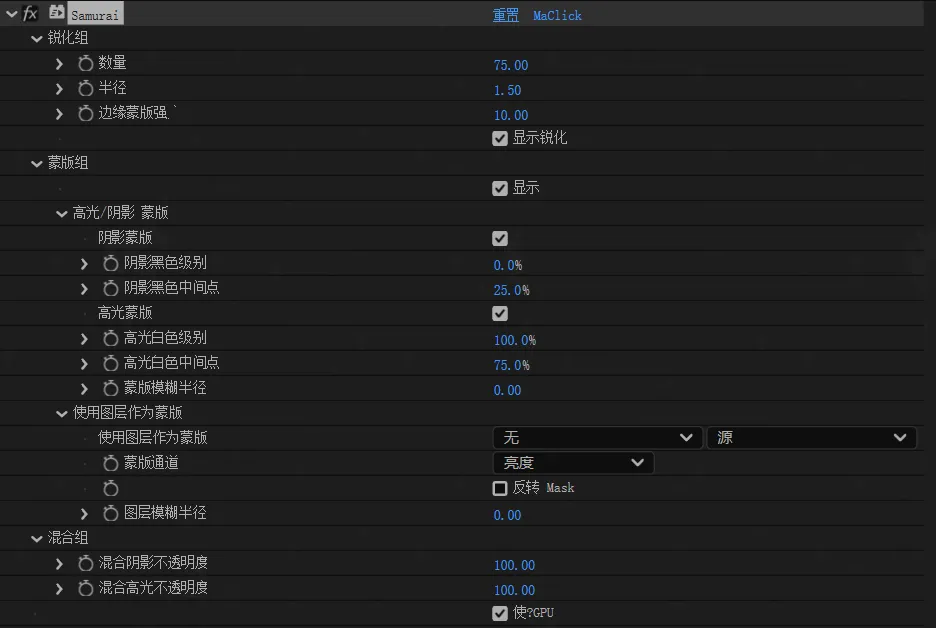Screen dimensions: 936x628
Task: Open the 源 dropdown menu
Action: (811, 438)
